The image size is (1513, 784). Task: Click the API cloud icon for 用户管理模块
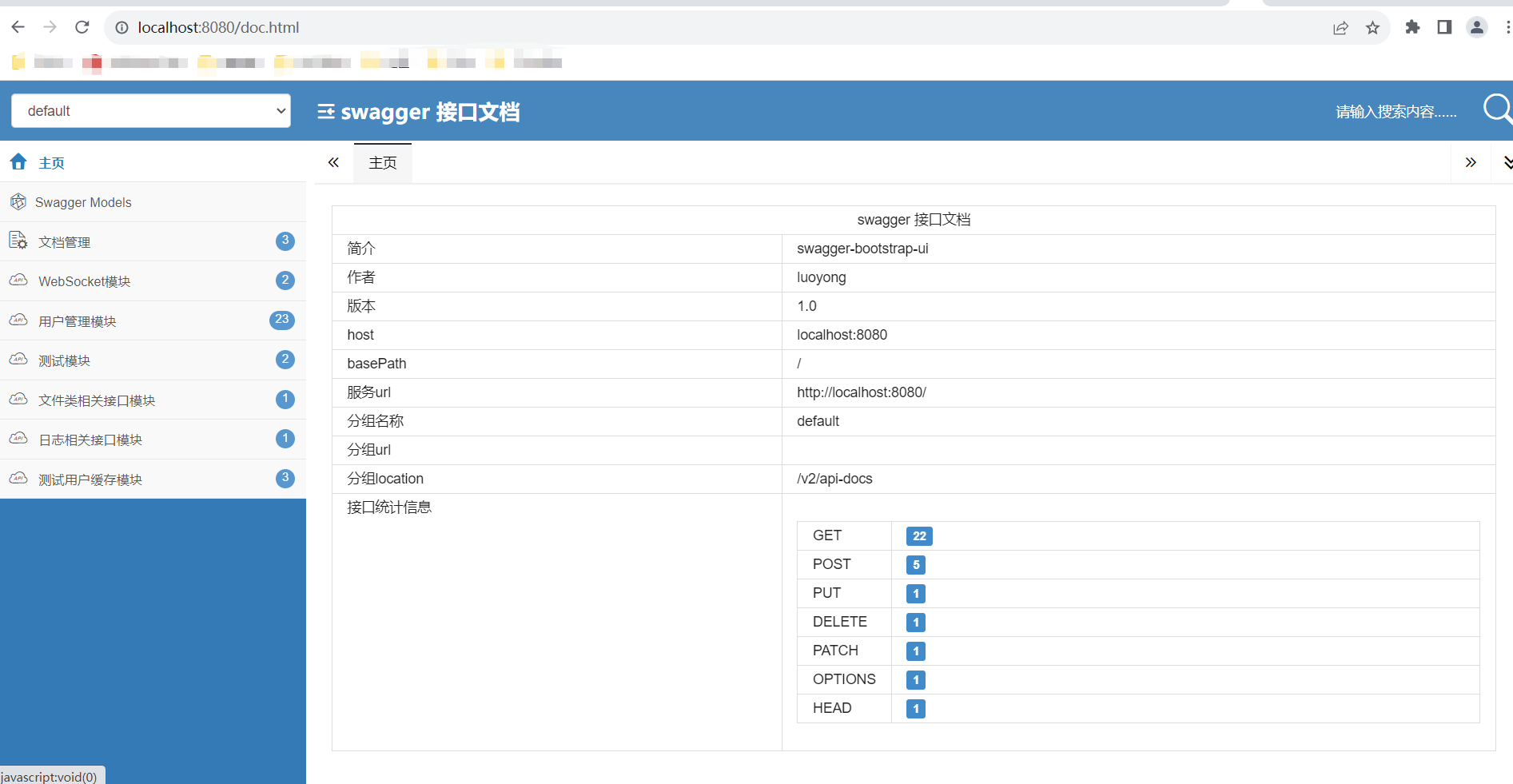pos(18,320)
